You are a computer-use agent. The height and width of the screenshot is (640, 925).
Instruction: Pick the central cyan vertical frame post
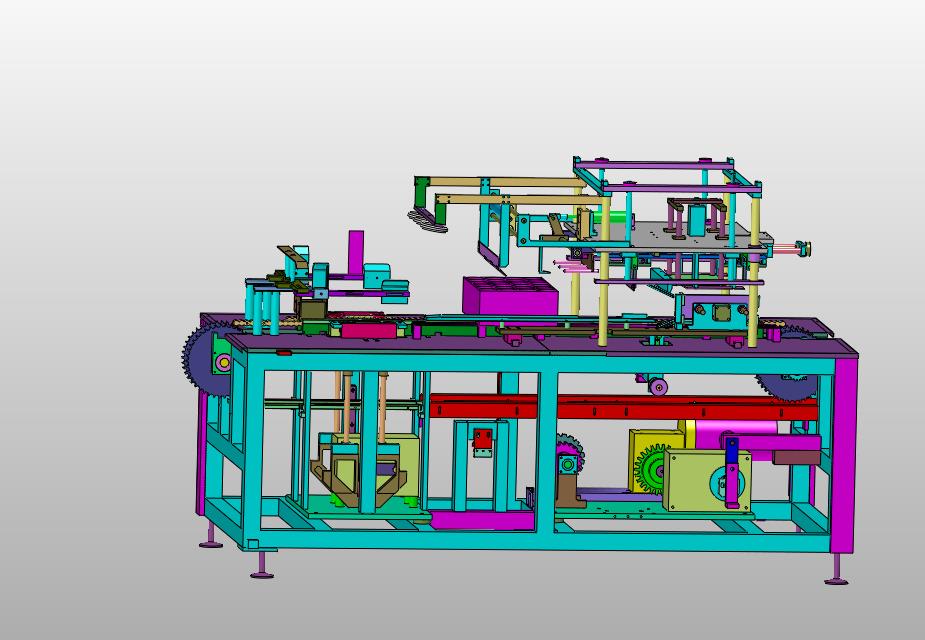click(546, 453)
